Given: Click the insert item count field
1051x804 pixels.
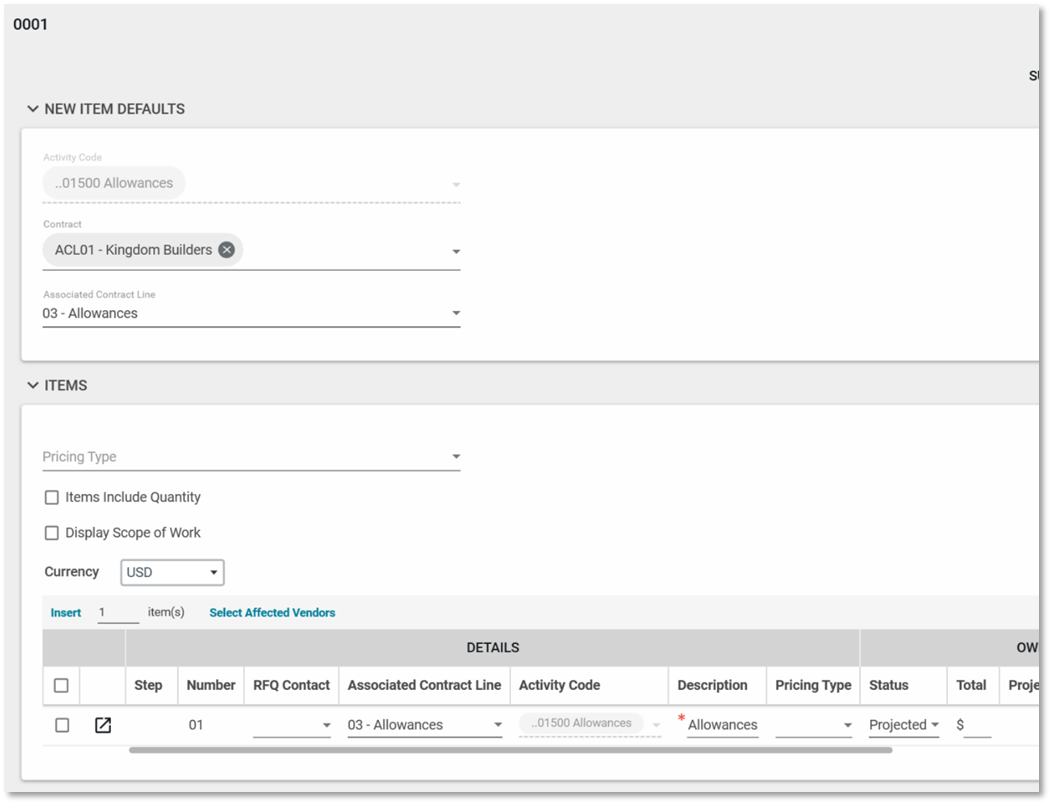Looking at the screenshot, I should 117,612.
